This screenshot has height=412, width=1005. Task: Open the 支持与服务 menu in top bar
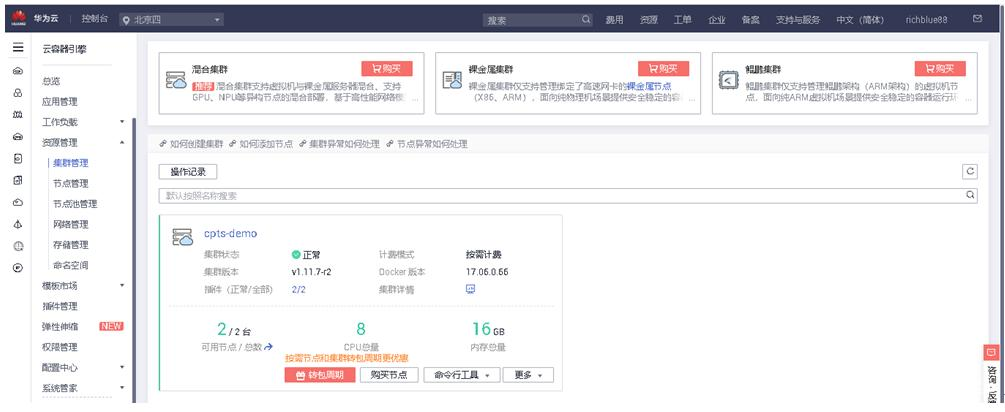point(798,20)
